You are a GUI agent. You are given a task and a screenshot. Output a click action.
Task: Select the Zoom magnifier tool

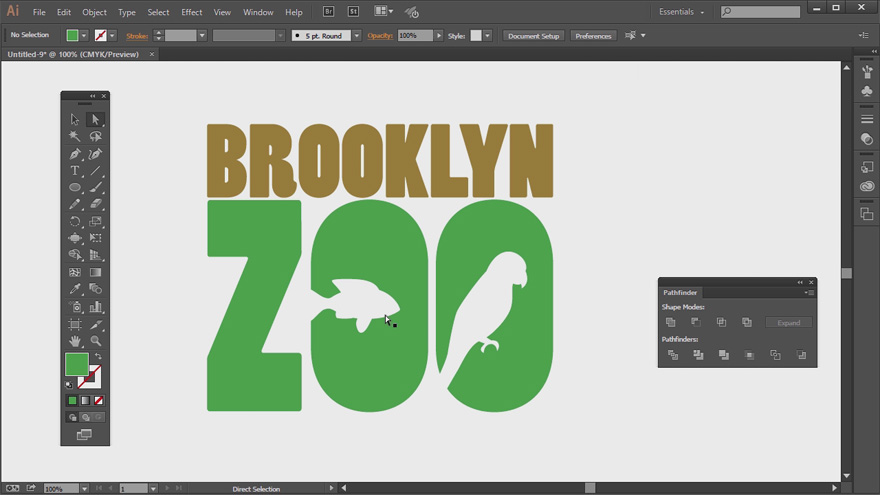point(95,341)
